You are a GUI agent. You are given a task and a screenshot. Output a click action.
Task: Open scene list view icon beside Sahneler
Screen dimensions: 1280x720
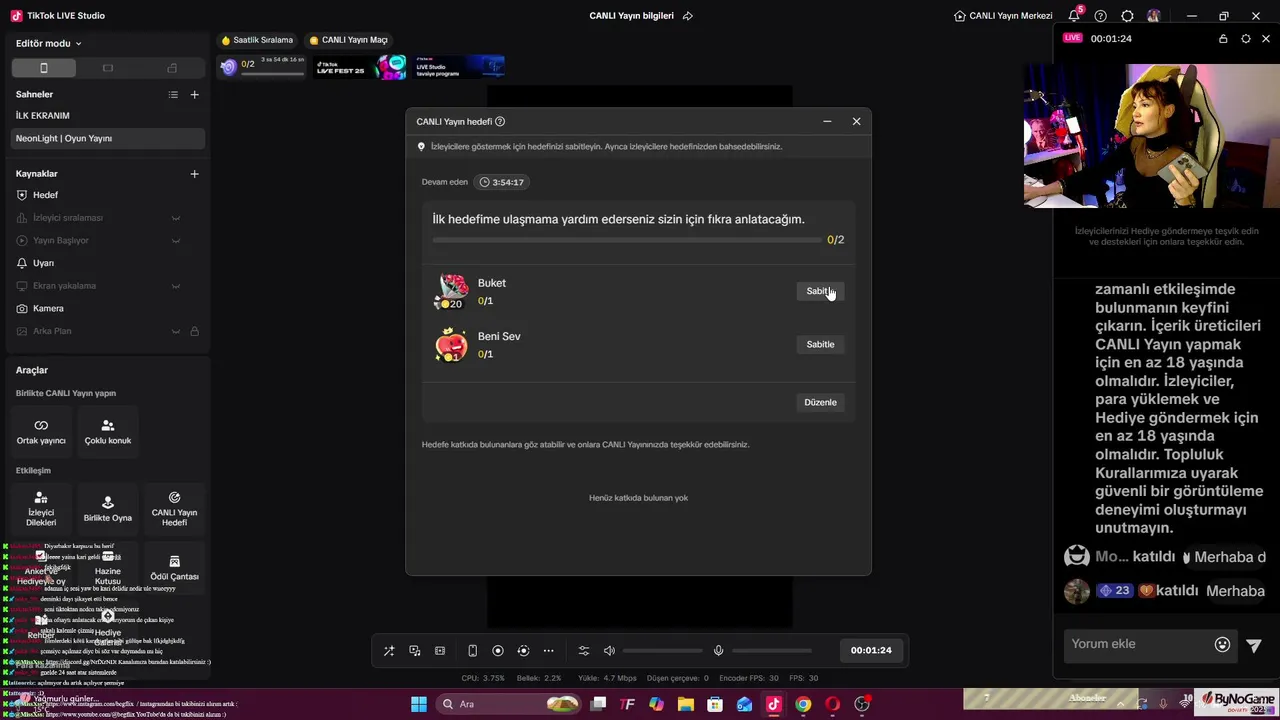pos(173,94)
